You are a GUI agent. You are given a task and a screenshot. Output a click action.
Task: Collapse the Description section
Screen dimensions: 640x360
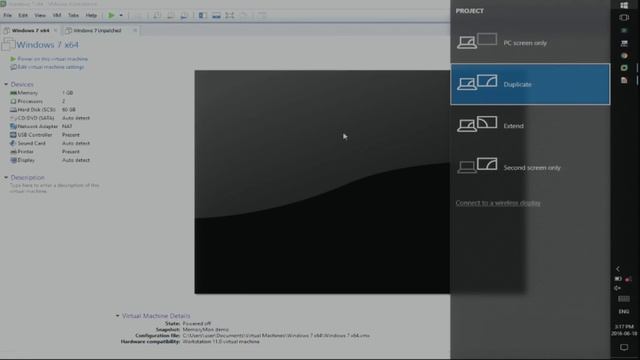coord(6,178)
